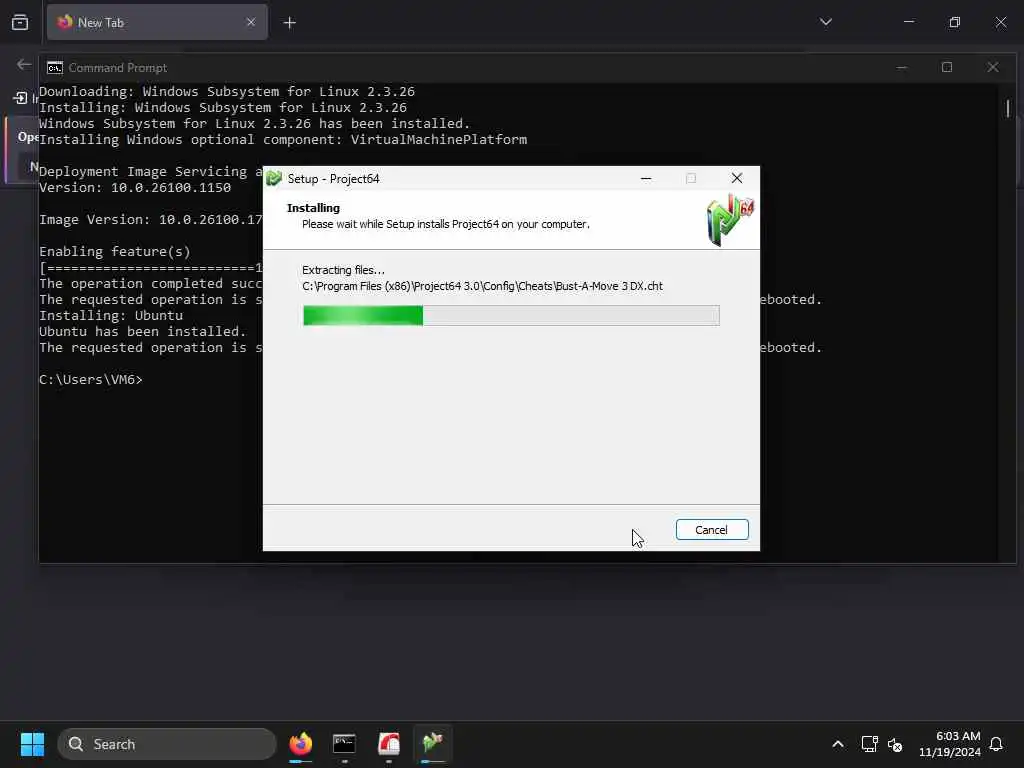Open the clock showing 6:03 AM
The height and width of the screenshot is (768, 1024).
(950, 744)
